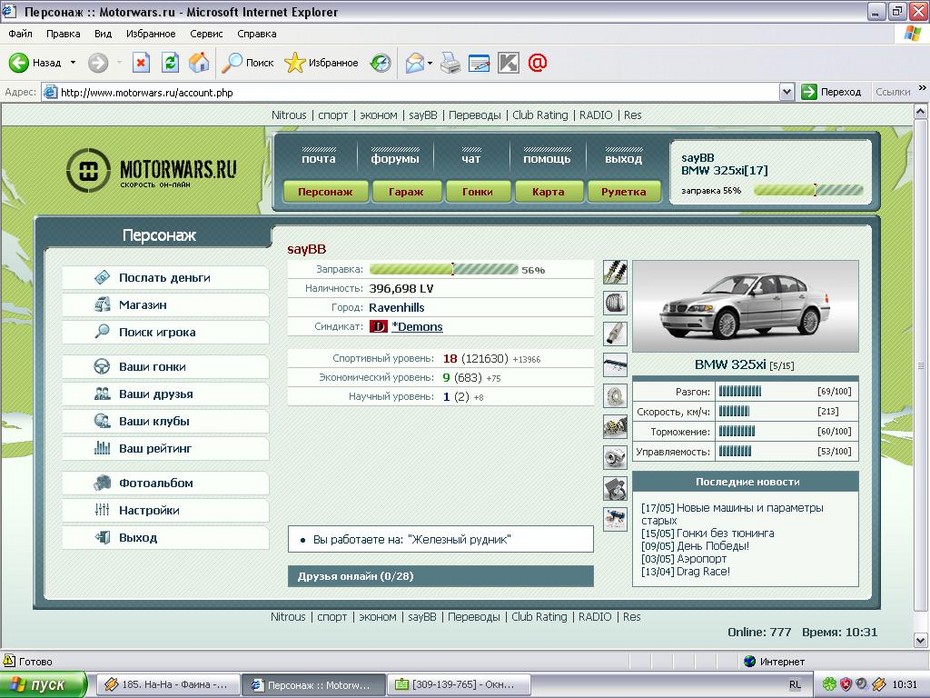Select the Персонаж tab

pyautogui.click(x=325, y=192)
